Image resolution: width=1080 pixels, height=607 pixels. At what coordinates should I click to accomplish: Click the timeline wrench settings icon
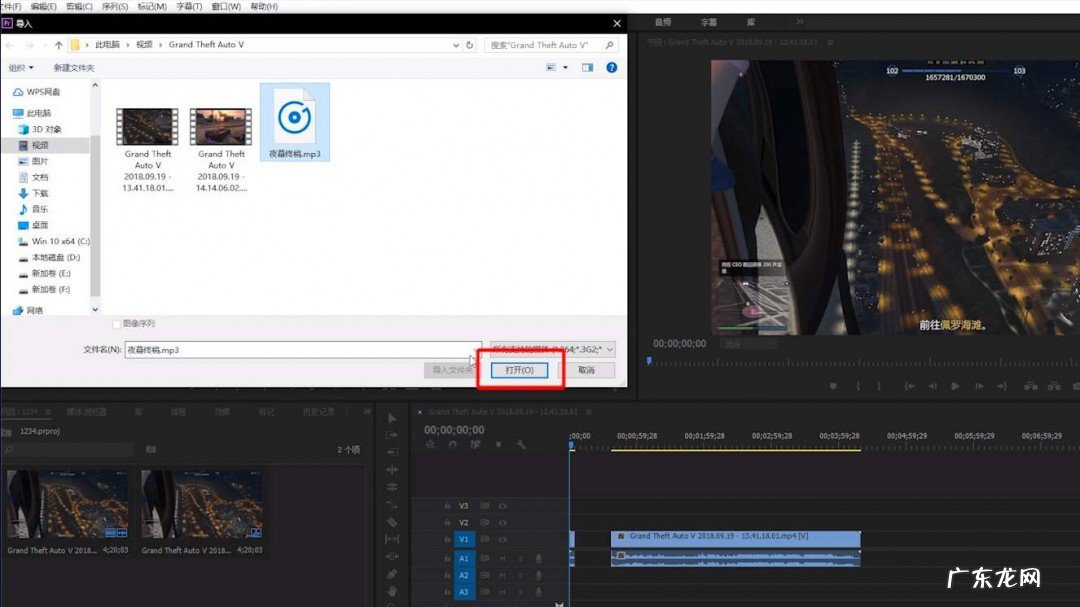pos(521,445)
